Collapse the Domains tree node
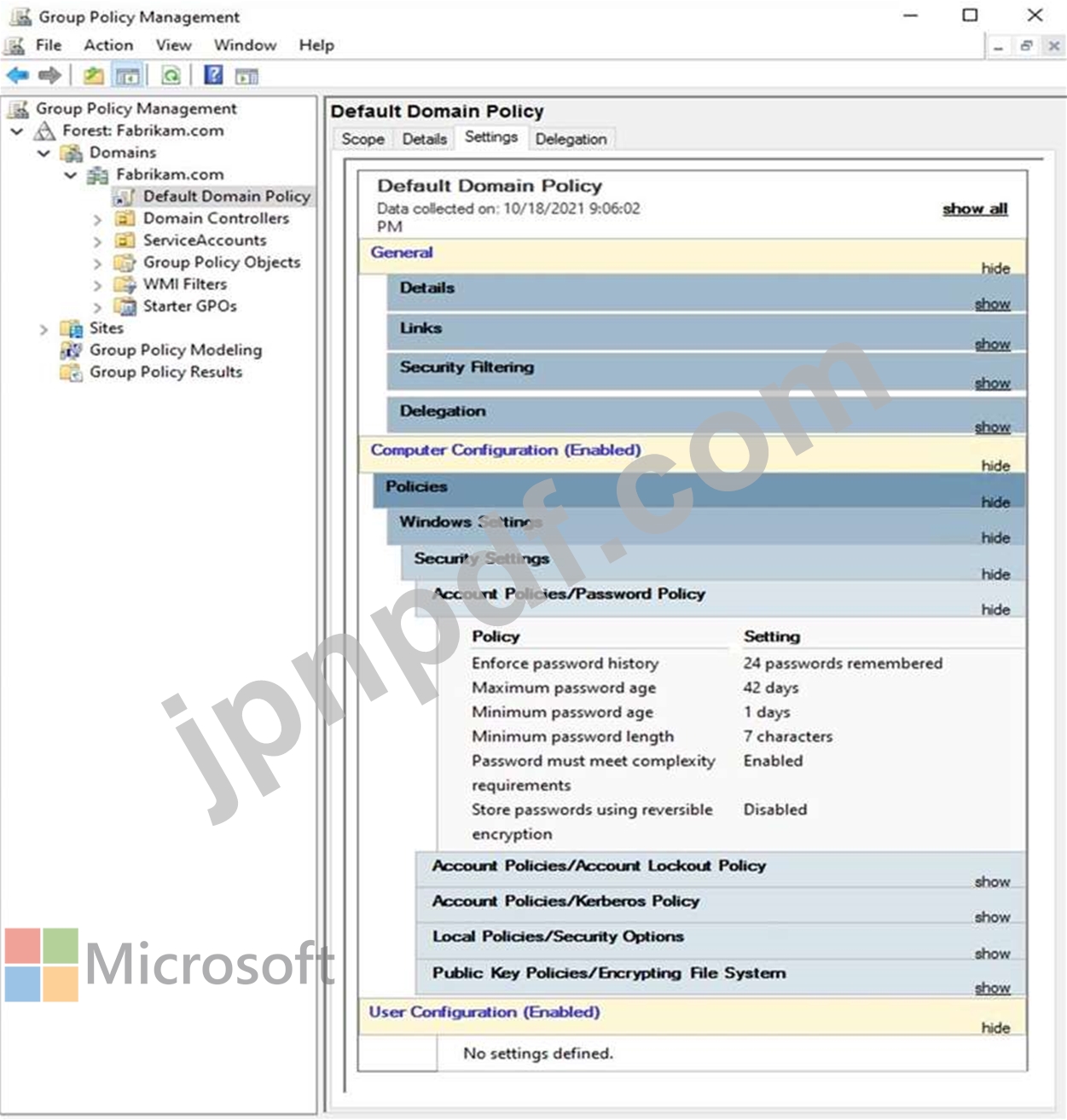This screenshot has width=1067, height=1120. coord(44,154)
